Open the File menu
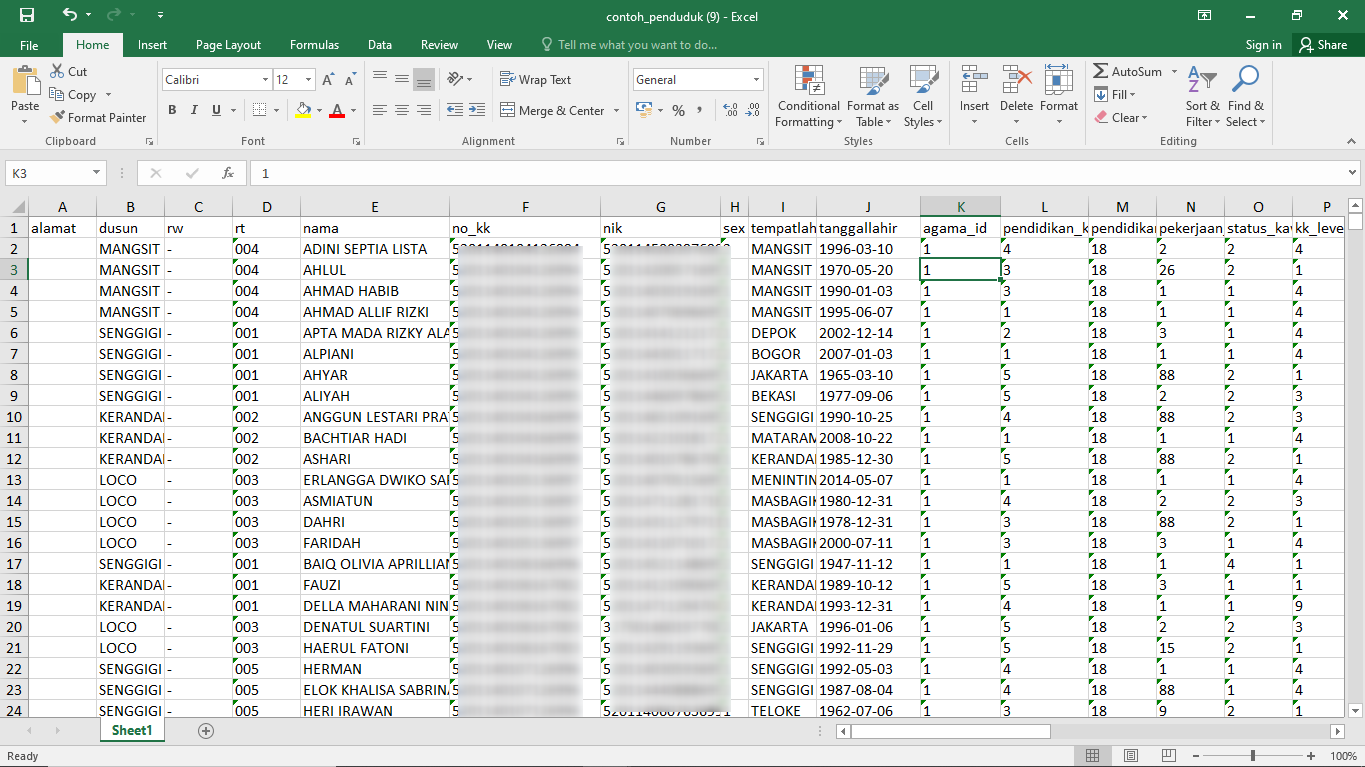 tap(29, 45)
